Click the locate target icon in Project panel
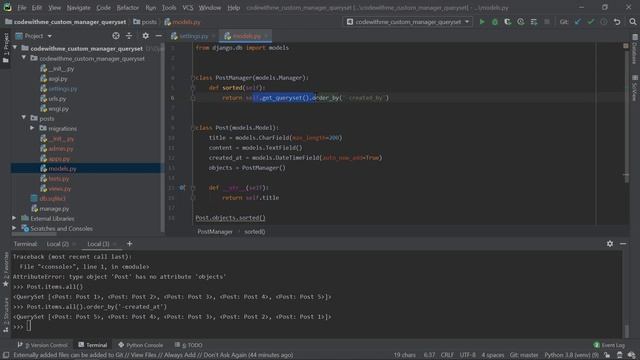Screen dimensions: 640x360 (x=116, y=36)
